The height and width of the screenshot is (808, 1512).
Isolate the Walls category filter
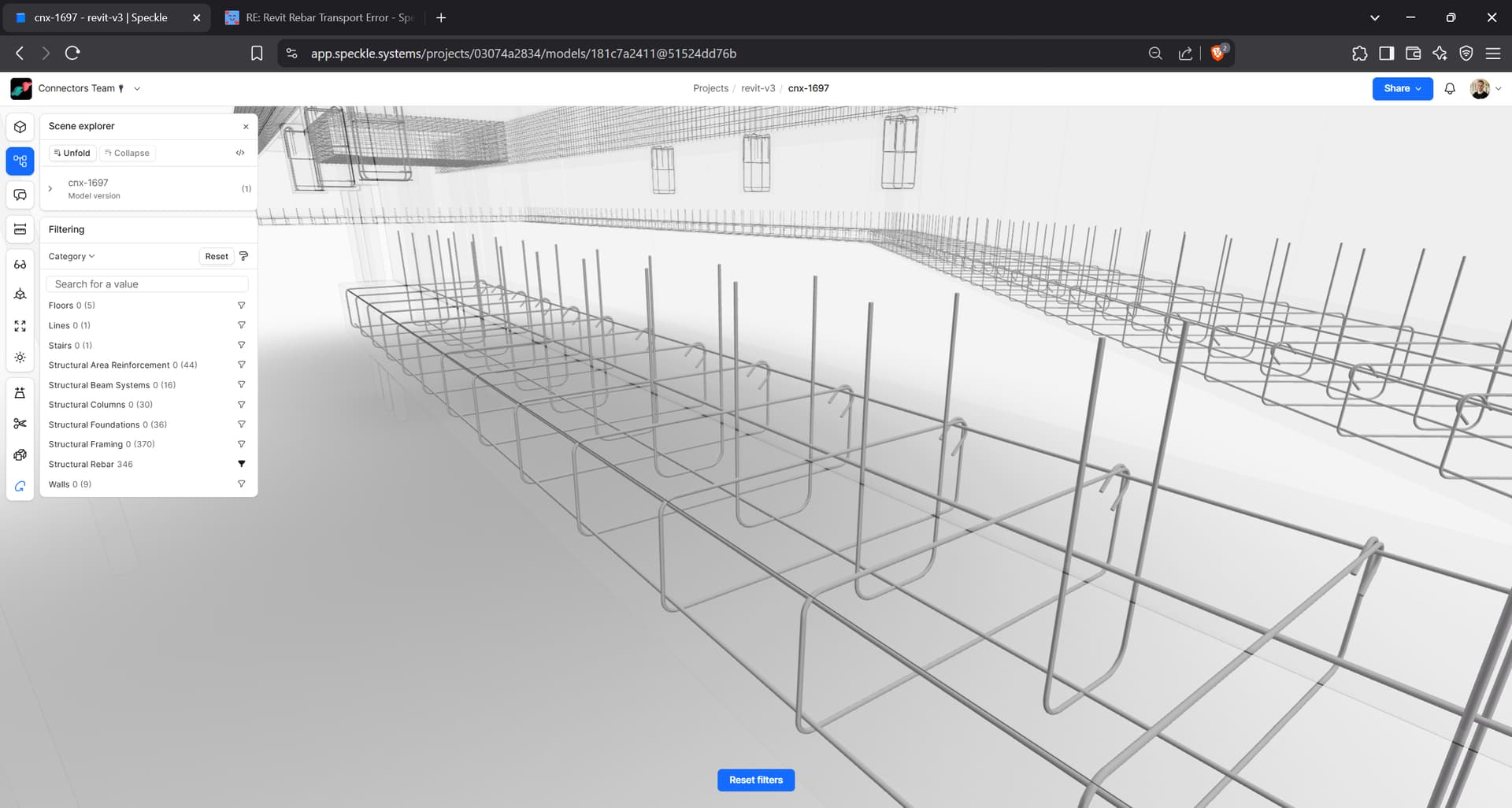[242, 484]
